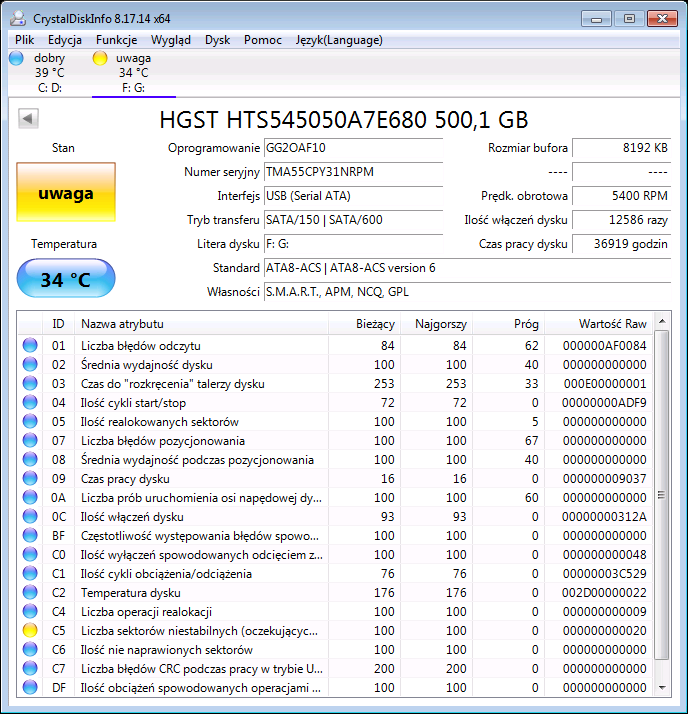Open the Plik menu
This screenshot has height=714, width=688.
pyautogui.click(x=25, y=40)
